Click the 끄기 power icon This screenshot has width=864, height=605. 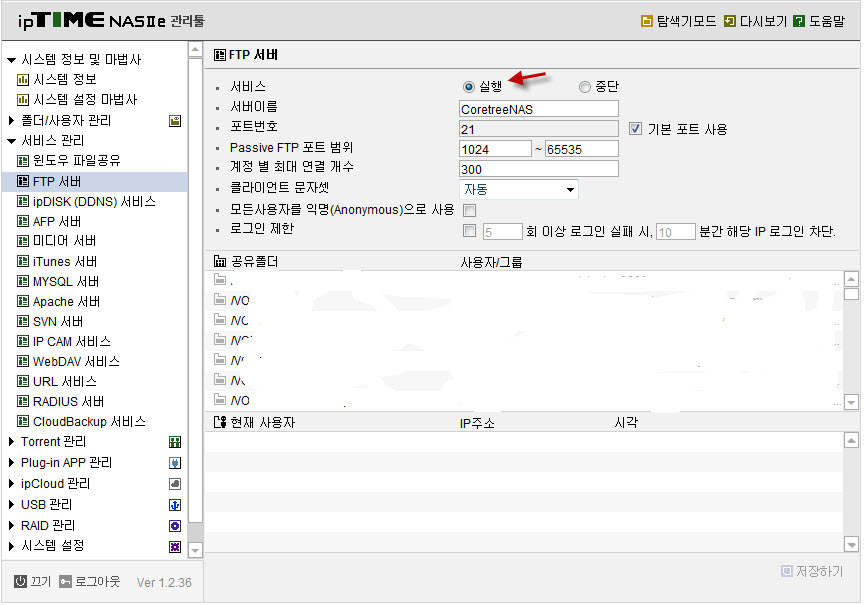tap(20, 582)
